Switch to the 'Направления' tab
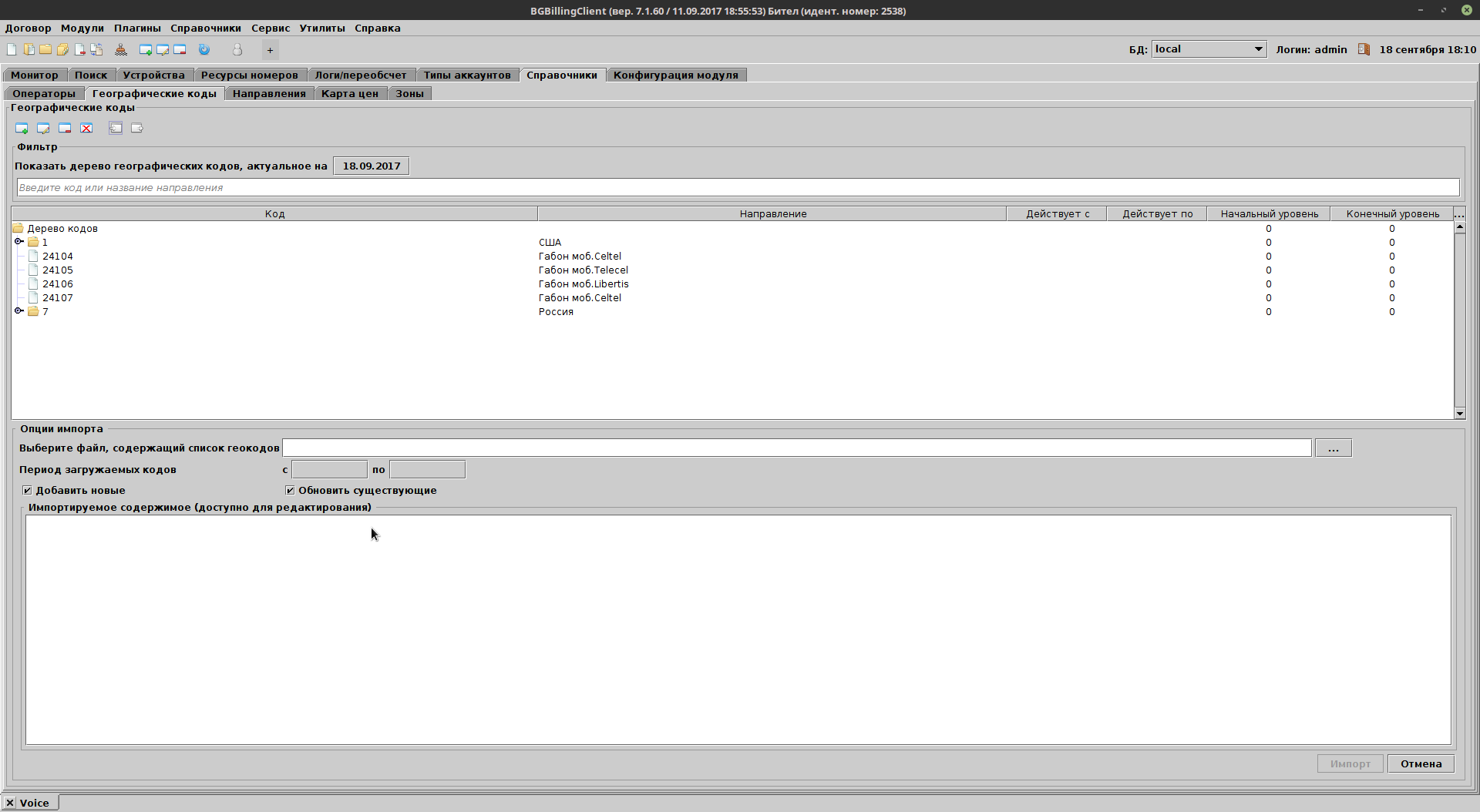 coord(268,92)
